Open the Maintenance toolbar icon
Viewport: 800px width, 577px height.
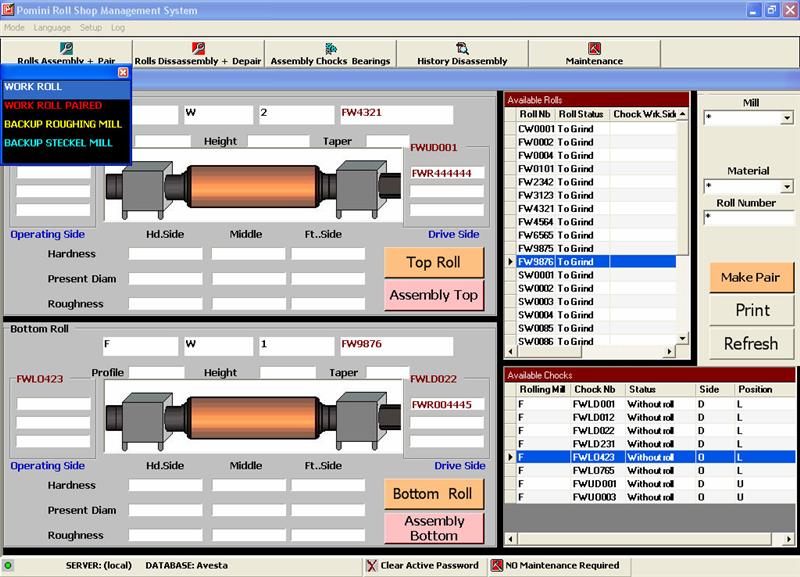594,48
